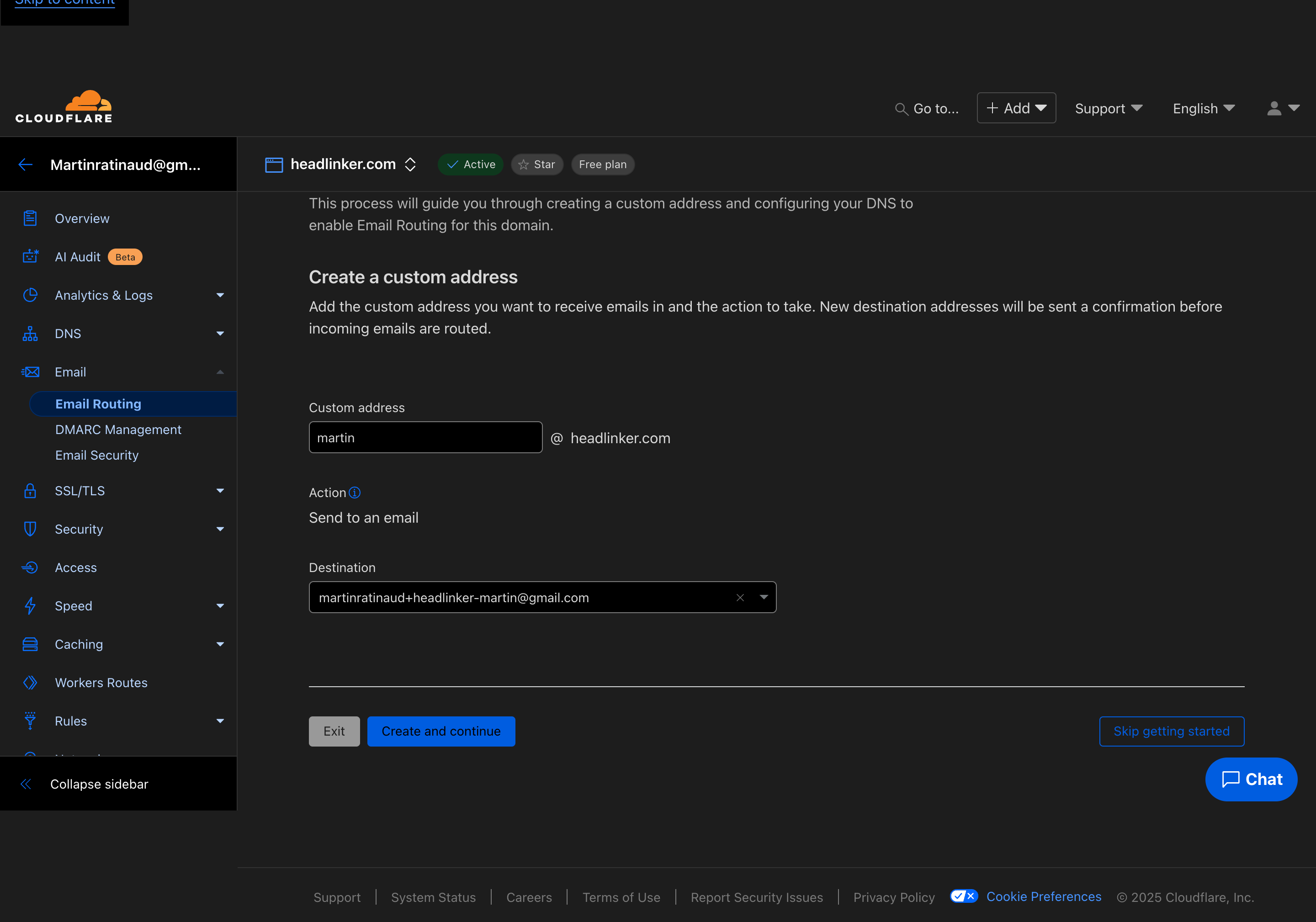
Task: Click the AI Audit robot icon
Action: 30,257
